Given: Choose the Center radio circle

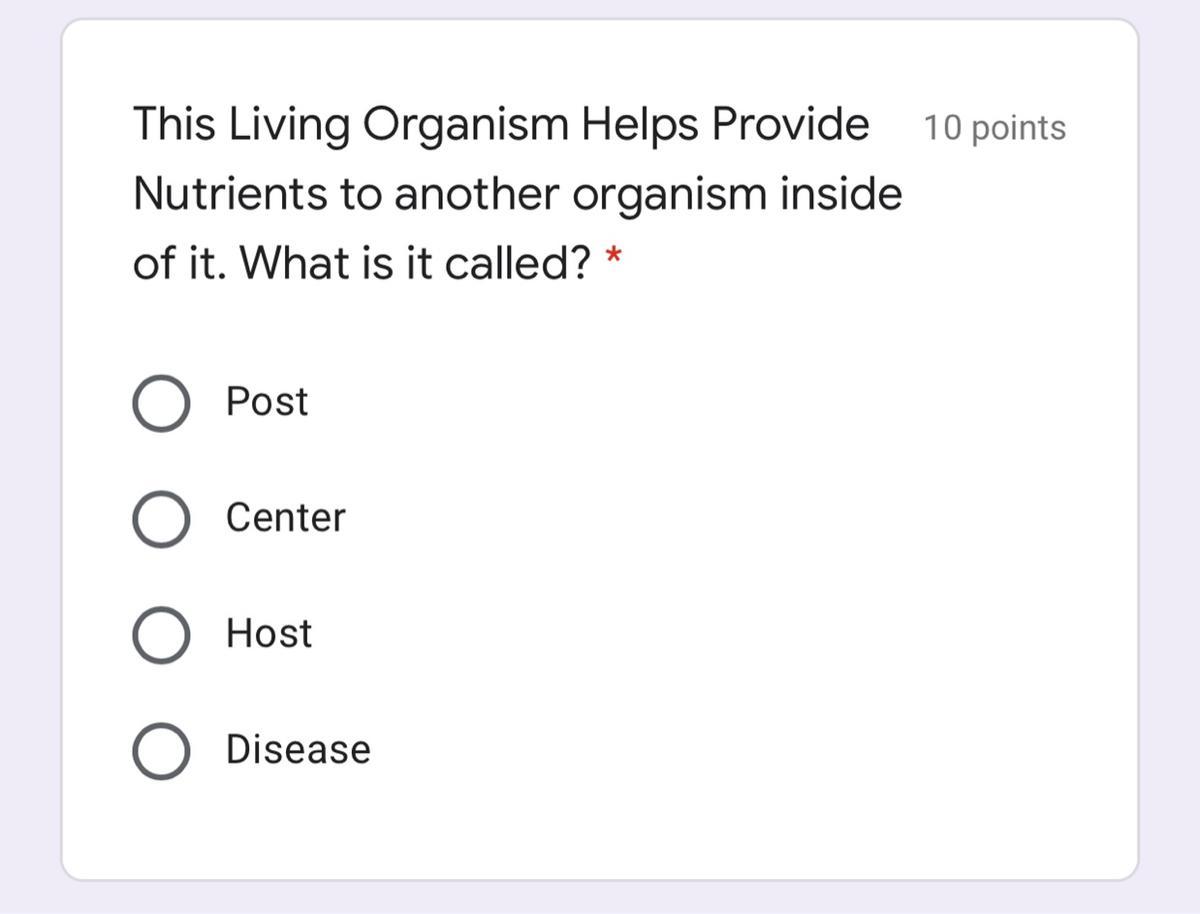Looking at the screenshot, I should tap(161, 520).
